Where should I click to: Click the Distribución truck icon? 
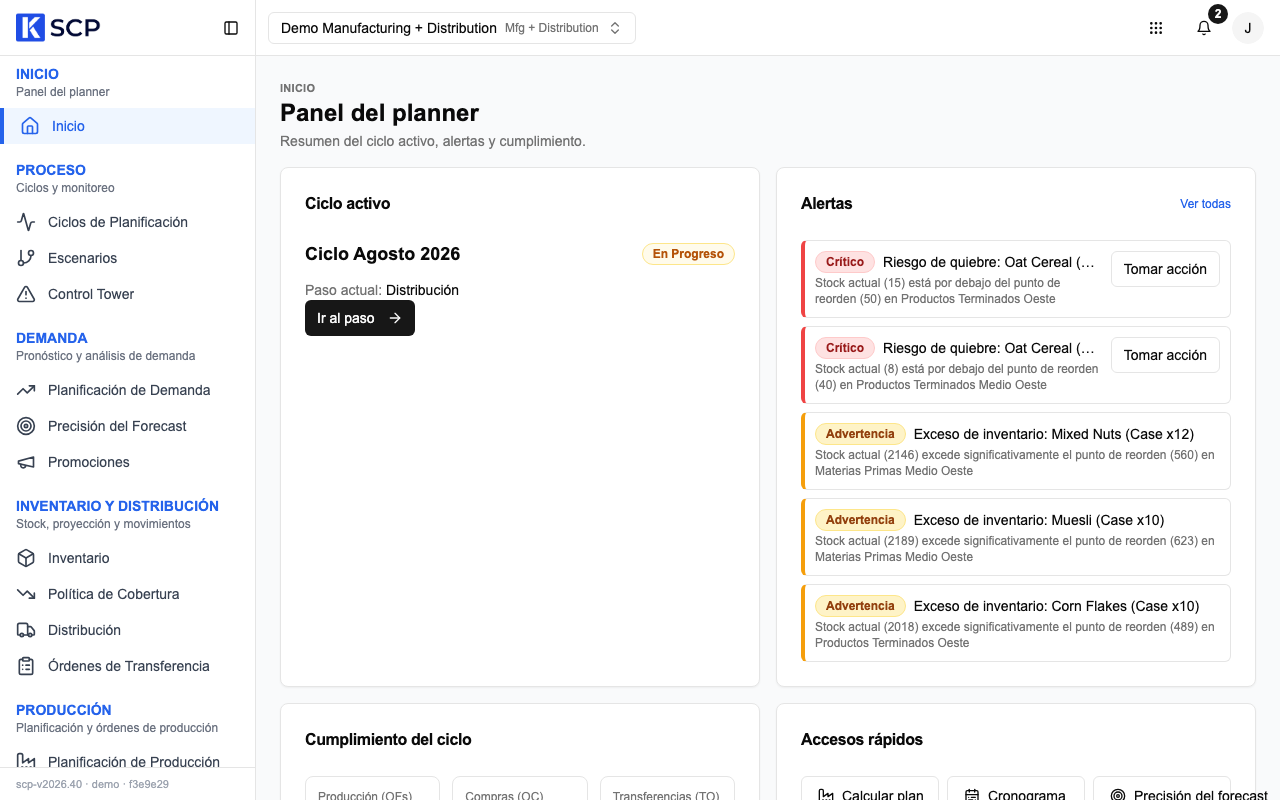[26, 630]
